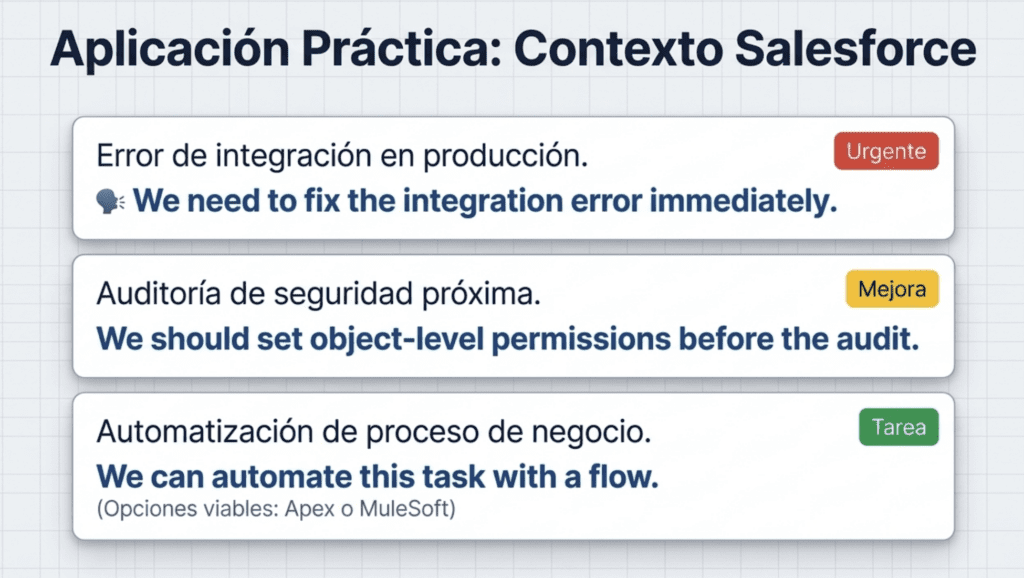
Task: Click the word "flow" in the third card
Action: (626, 476)
